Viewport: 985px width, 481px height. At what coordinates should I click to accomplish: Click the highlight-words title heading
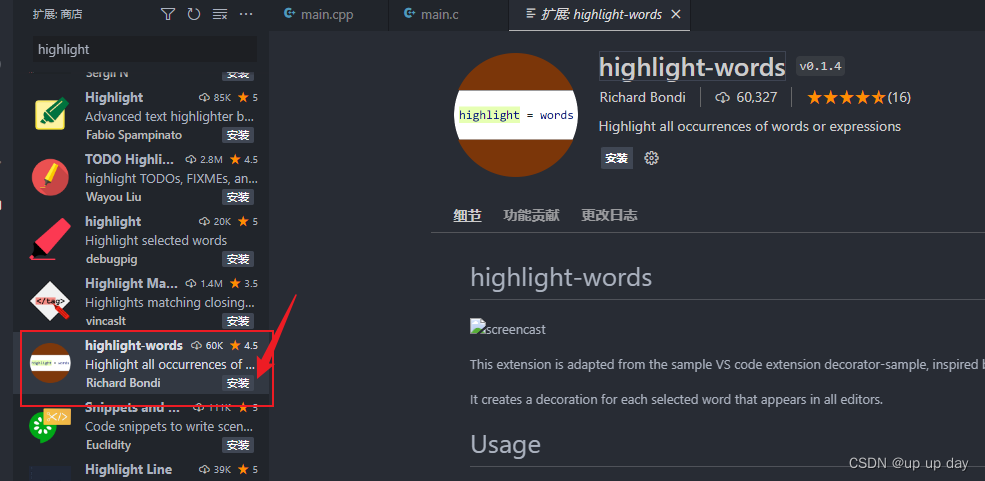point(692,67)
